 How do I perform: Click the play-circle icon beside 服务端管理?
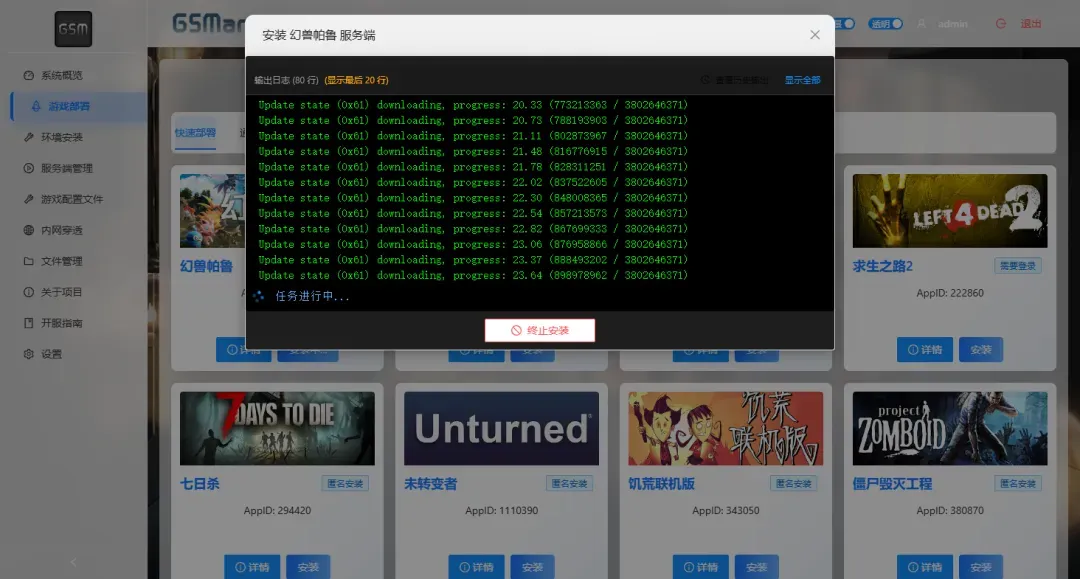click(x=28, y=168)
